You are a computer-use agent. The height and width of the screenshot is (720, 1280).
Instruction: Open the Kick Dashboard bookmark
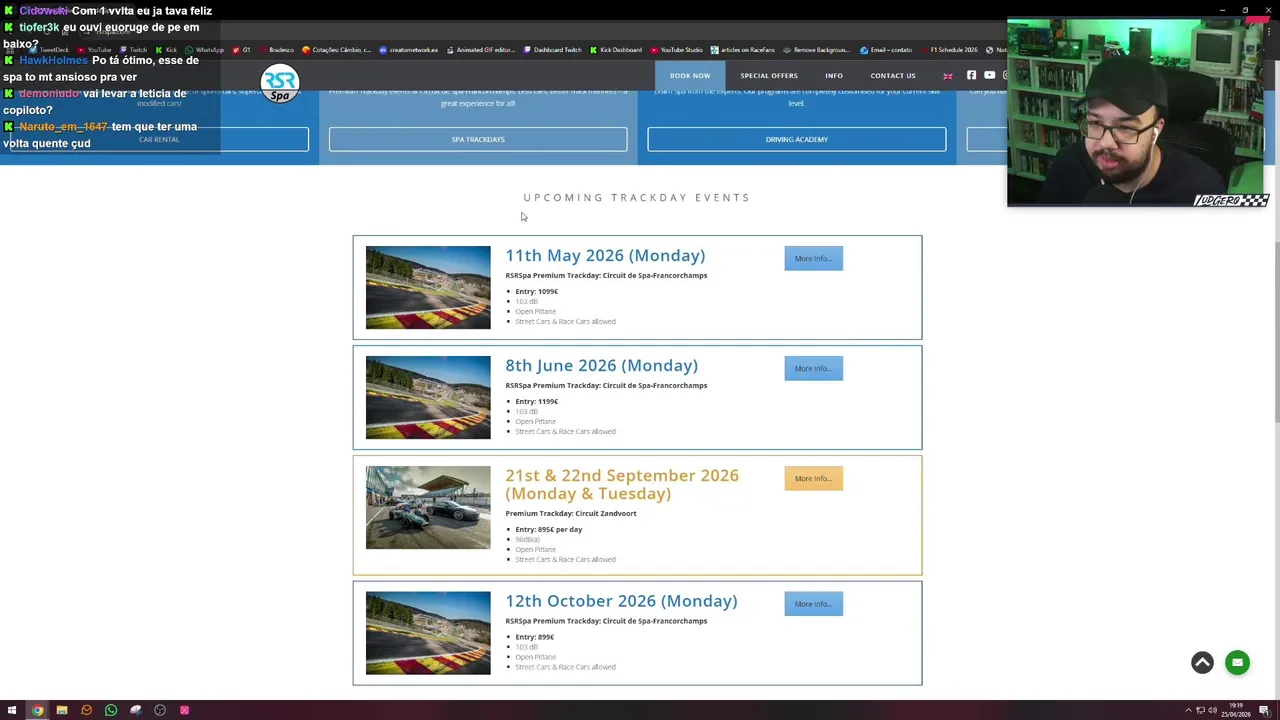tap(616, 50)
